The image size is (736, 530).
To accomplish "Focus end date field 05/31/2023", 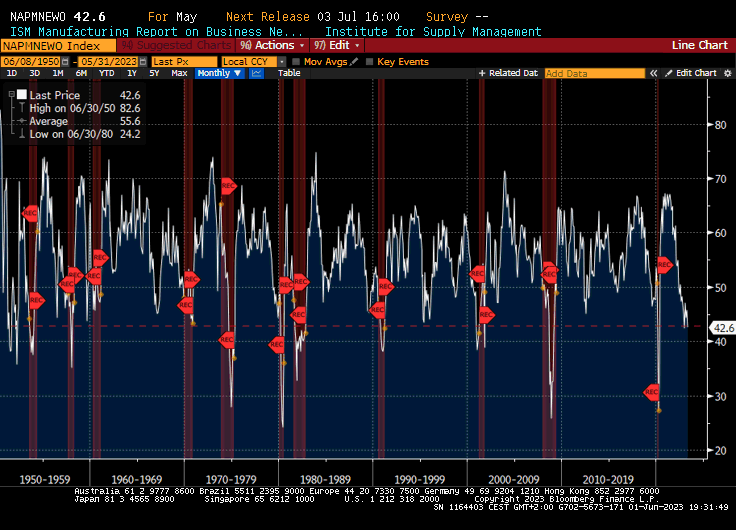I will point(108,62).
